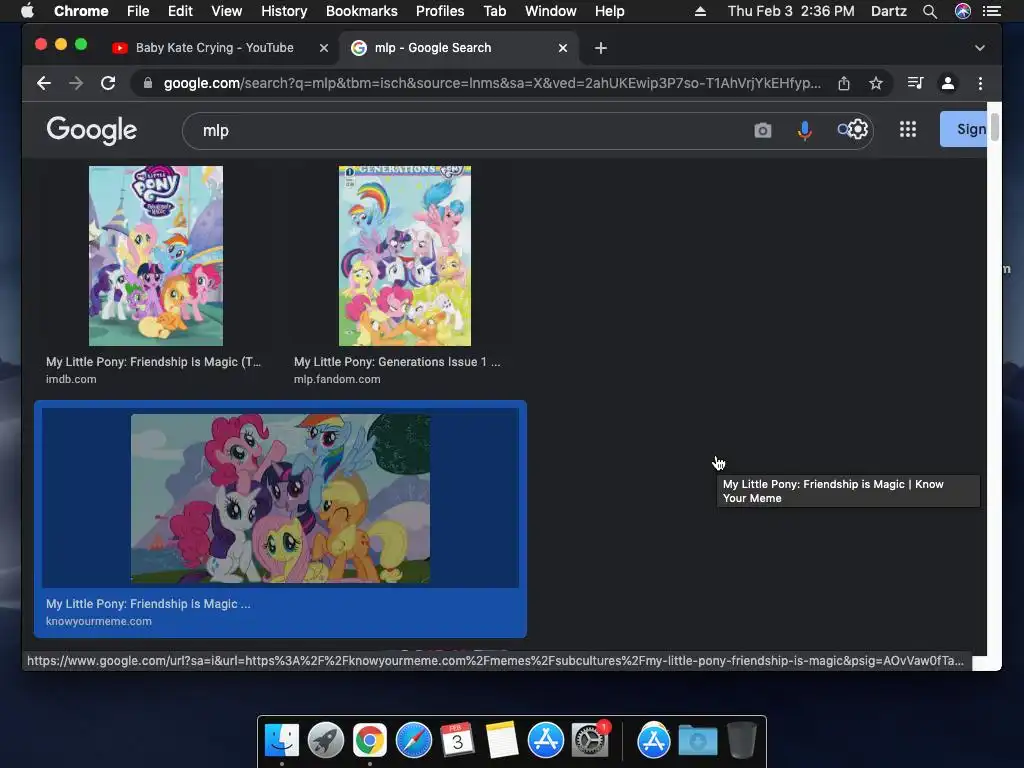Open the Generations Issue 1 comic cover
This screenshot has width=1024, height=768.
click(405, 255)
